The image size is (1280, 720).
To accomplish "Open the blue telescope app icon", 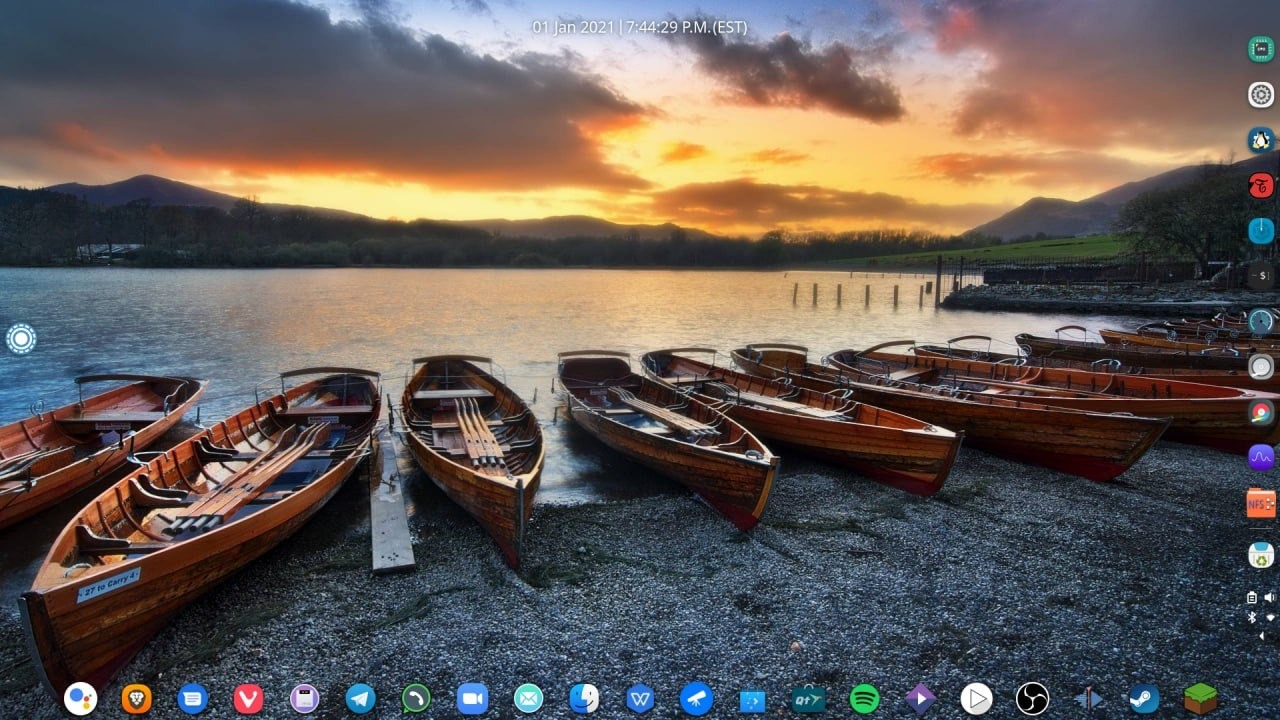I will pos(696,698).
